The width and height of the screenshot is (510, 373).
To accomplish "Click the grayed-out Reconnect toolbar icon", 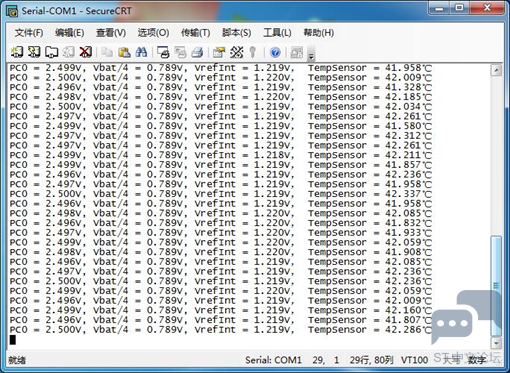I will [x=69, y=52].
